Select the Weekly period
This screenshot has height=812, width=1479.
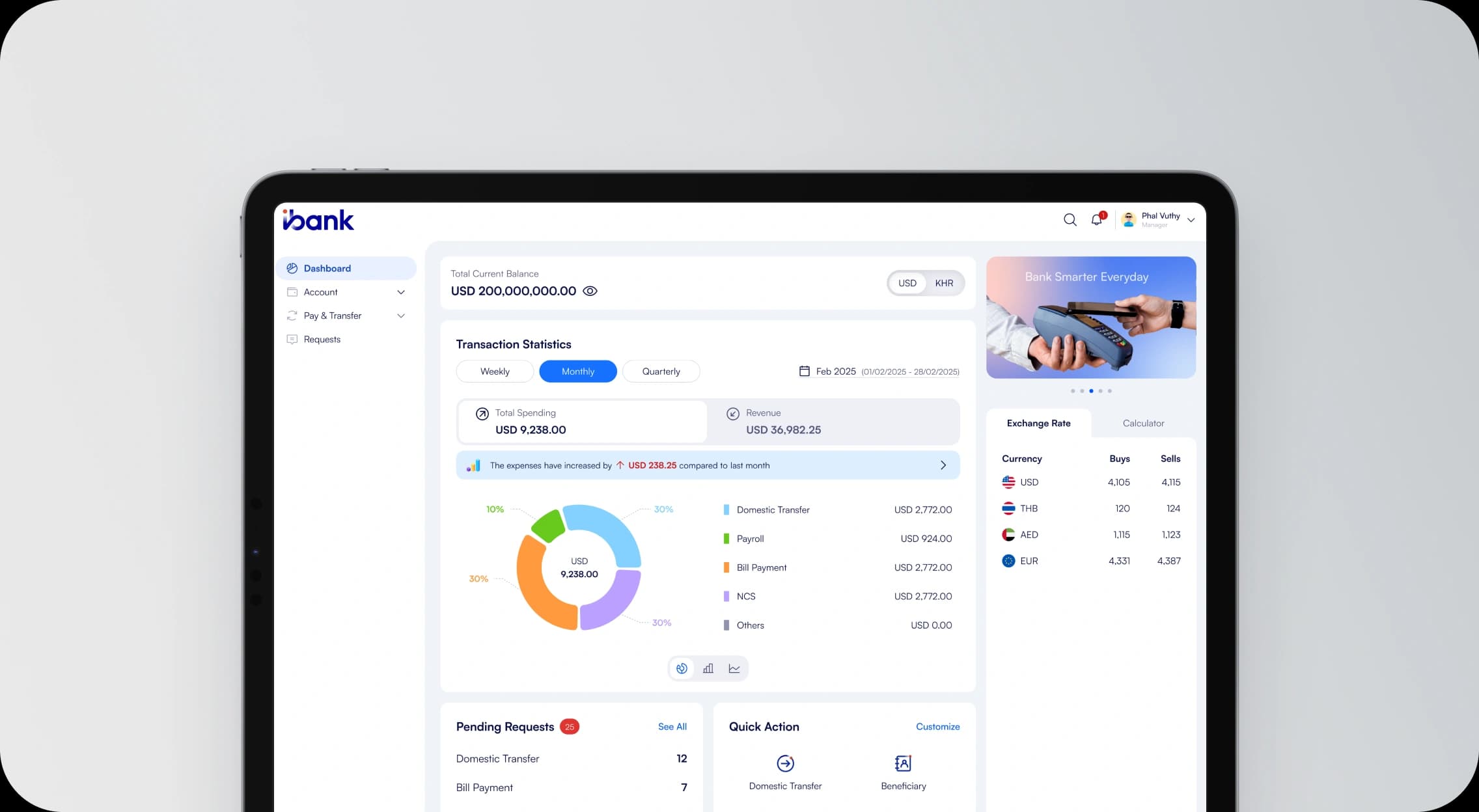495,372
